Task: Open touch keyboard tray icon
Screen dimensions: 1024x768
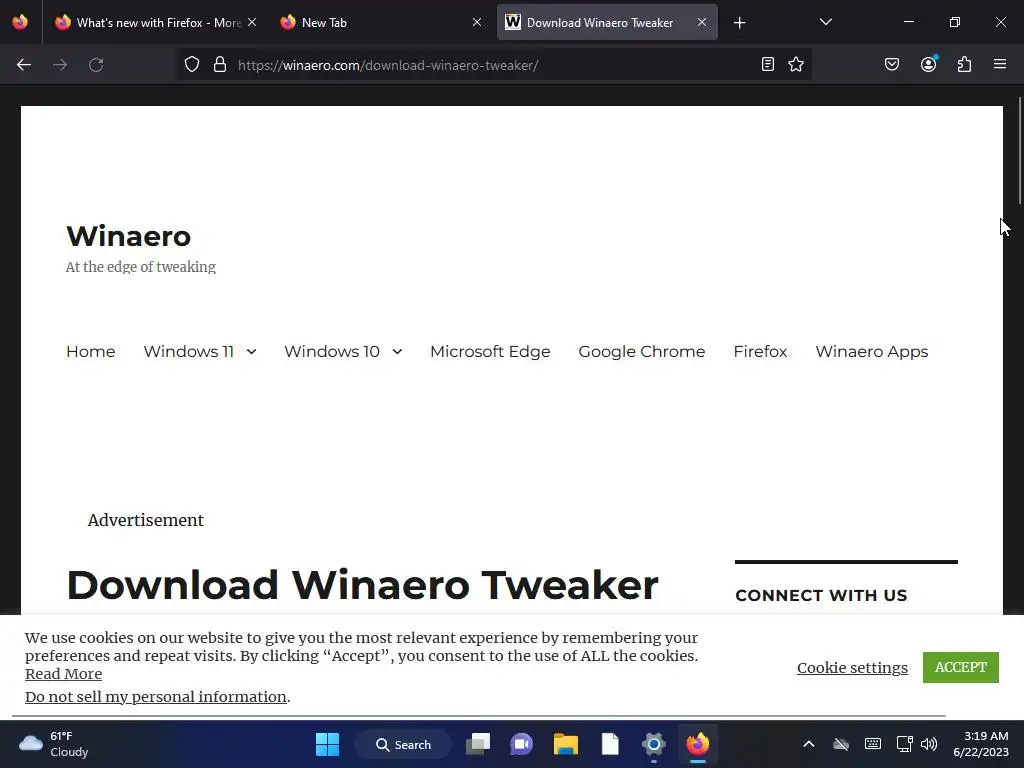Action: pos(872,744)
